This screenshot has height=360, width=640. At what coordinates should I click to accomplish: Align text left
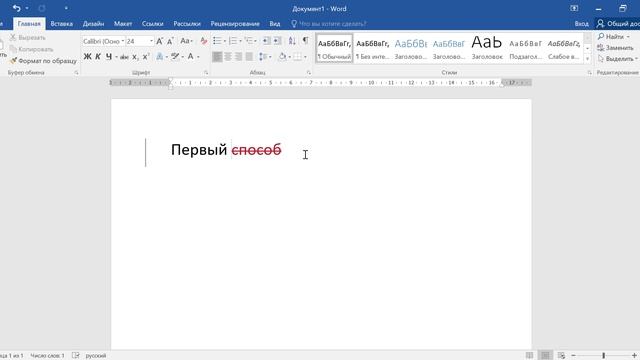click(x=217, y=57)
